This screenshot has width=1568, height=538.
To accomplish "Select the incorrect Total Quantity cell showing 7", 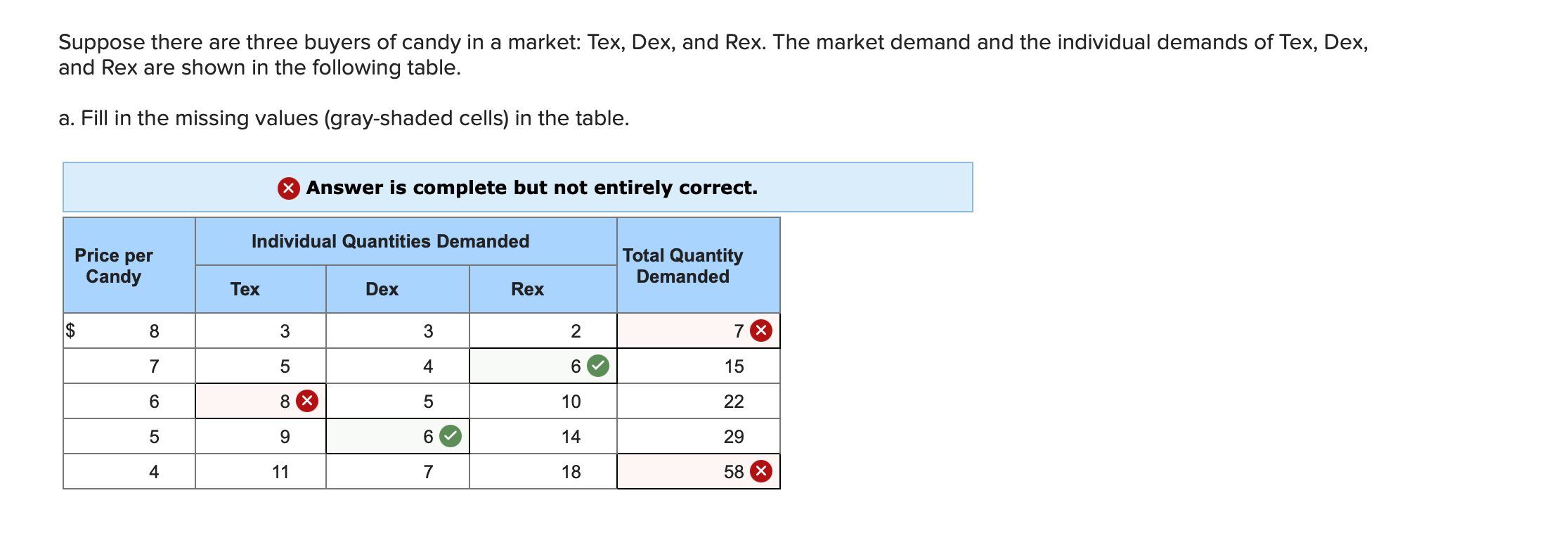I will point(699,331).
